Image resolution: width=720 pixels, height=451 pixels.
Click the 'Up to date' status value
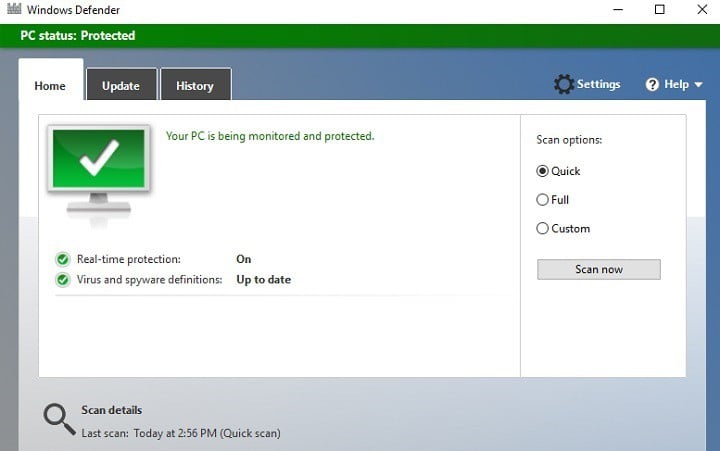(264, 280)
